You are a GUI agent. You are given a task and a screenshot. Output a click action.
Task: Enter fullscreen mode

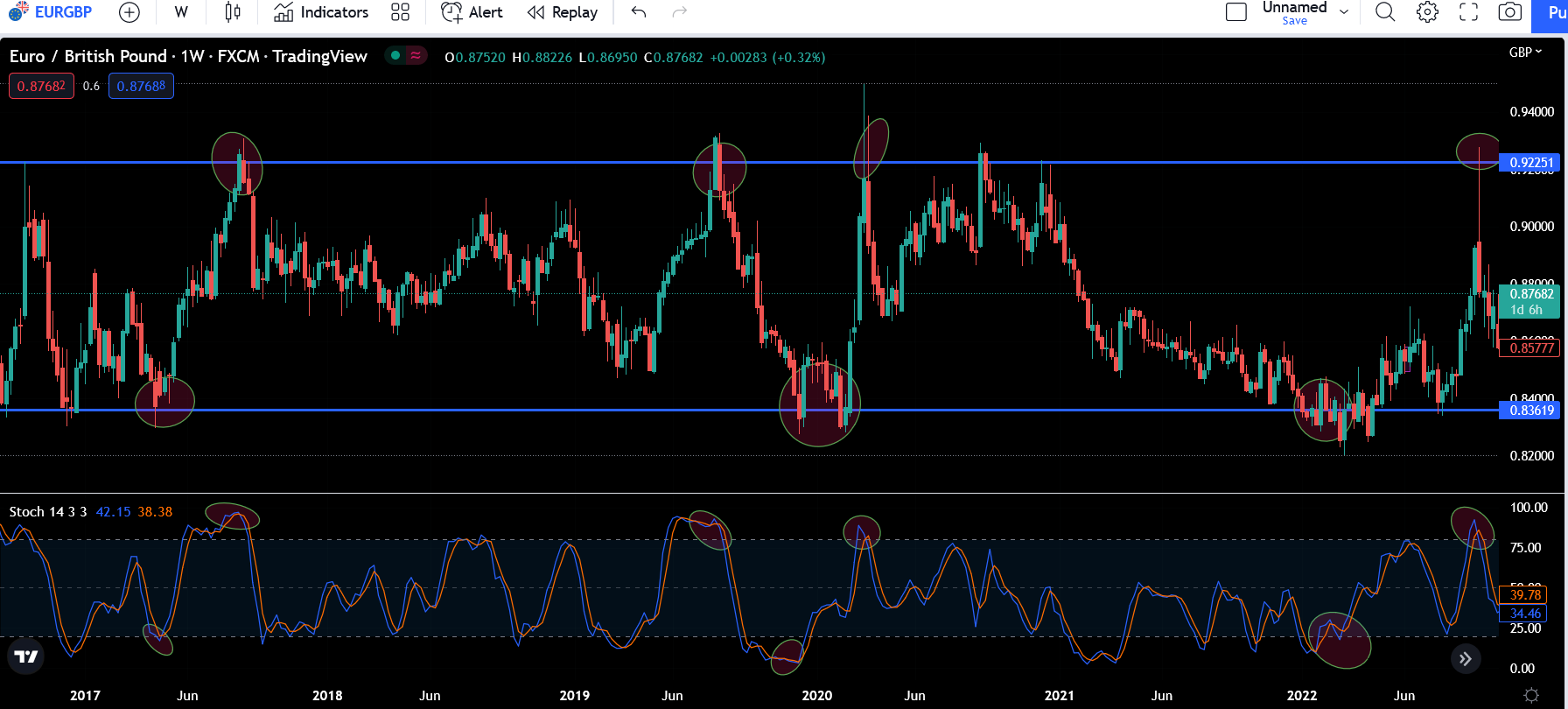pos(1468,12)
